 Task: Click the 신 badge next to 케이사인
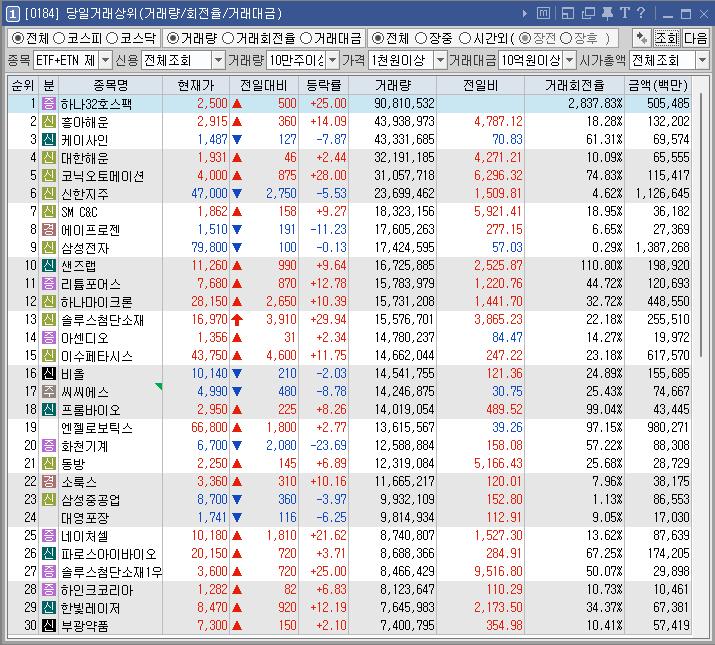click(49, 140)
